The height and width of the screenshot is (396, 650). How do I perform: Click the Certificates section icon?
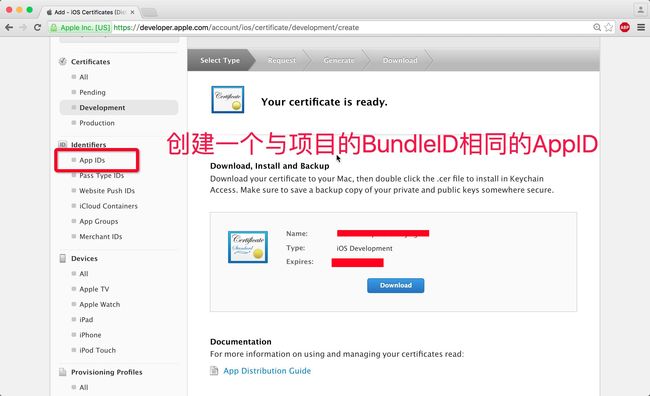[63, 61]
